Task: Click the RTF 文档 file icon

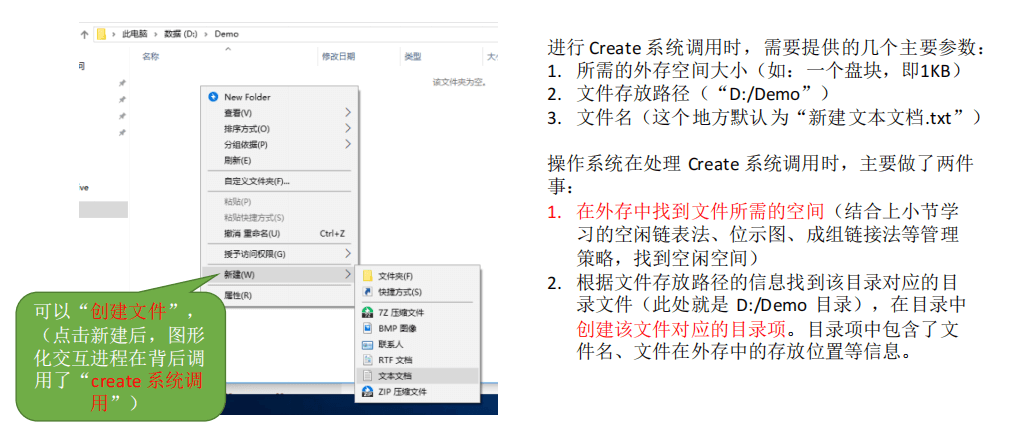Action: pyautogui.click(x=367, y=360)
